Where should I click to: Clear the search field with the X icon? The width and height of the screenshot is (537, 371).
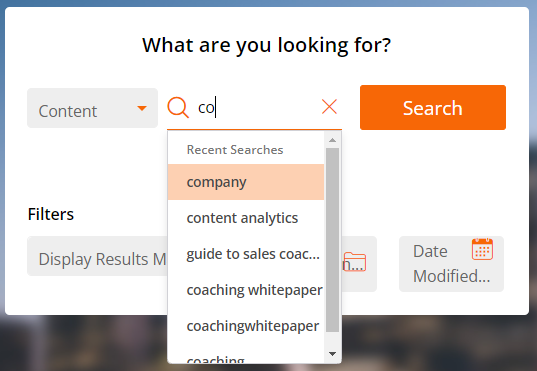329,107
